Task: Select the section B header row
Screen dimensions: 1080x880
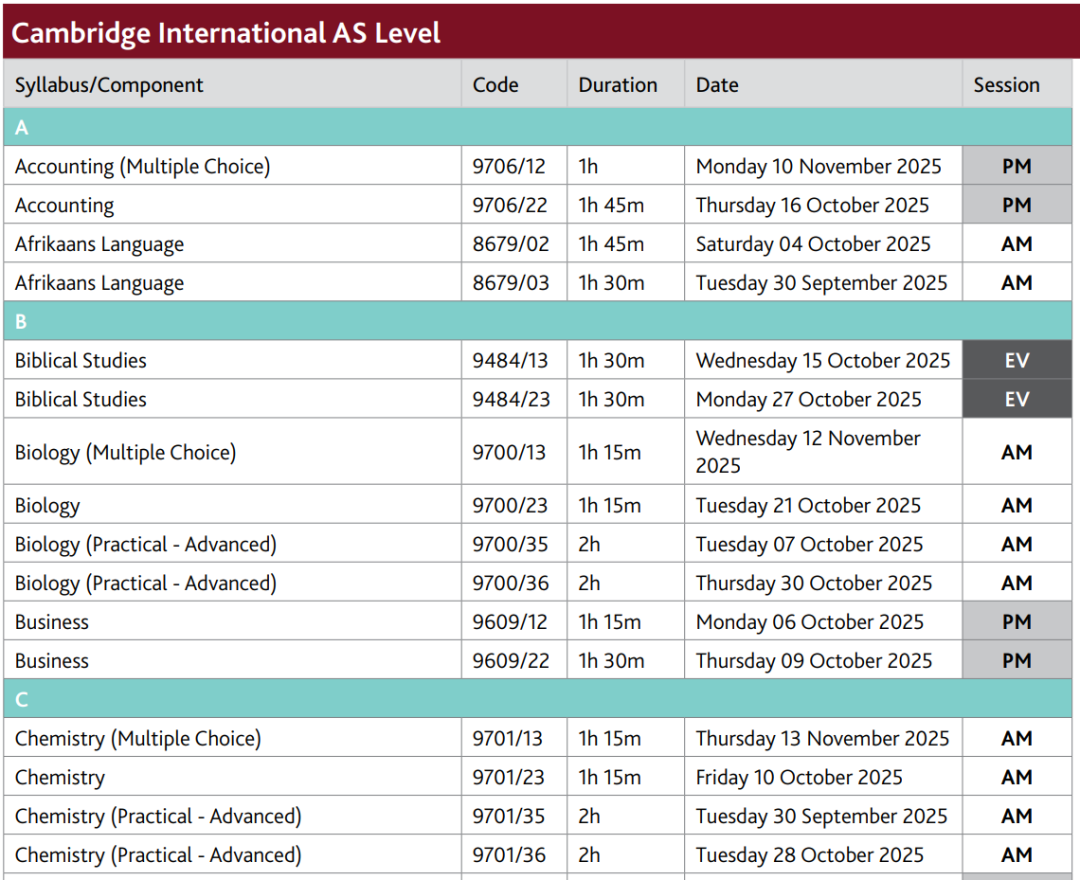Action: 538,321
